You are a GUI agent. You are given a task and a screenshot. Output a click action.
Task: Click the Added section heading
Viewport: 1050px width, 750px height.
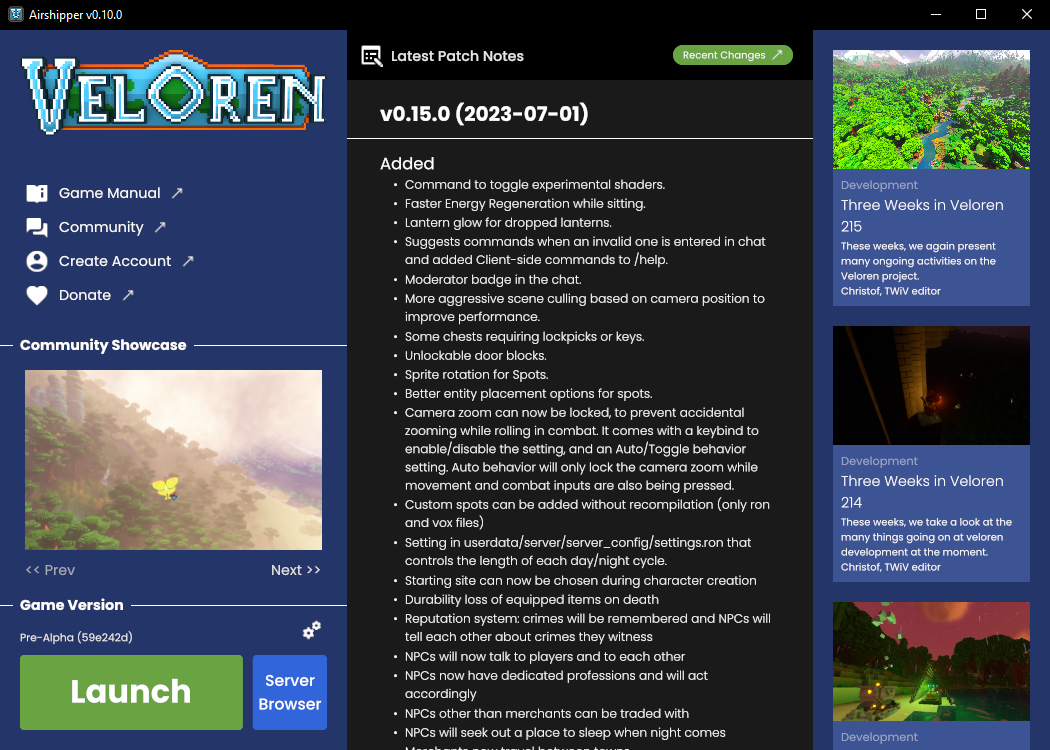pyautogui.click(x=407, y=163)
